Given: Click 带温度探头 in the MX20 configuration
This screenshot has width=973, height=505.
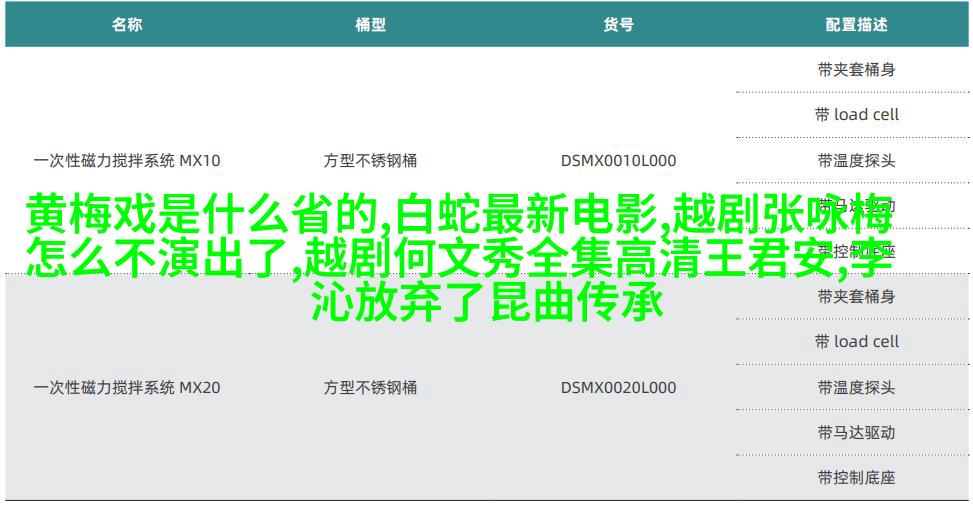Looking at the screenshot, I should click(856, 387).
